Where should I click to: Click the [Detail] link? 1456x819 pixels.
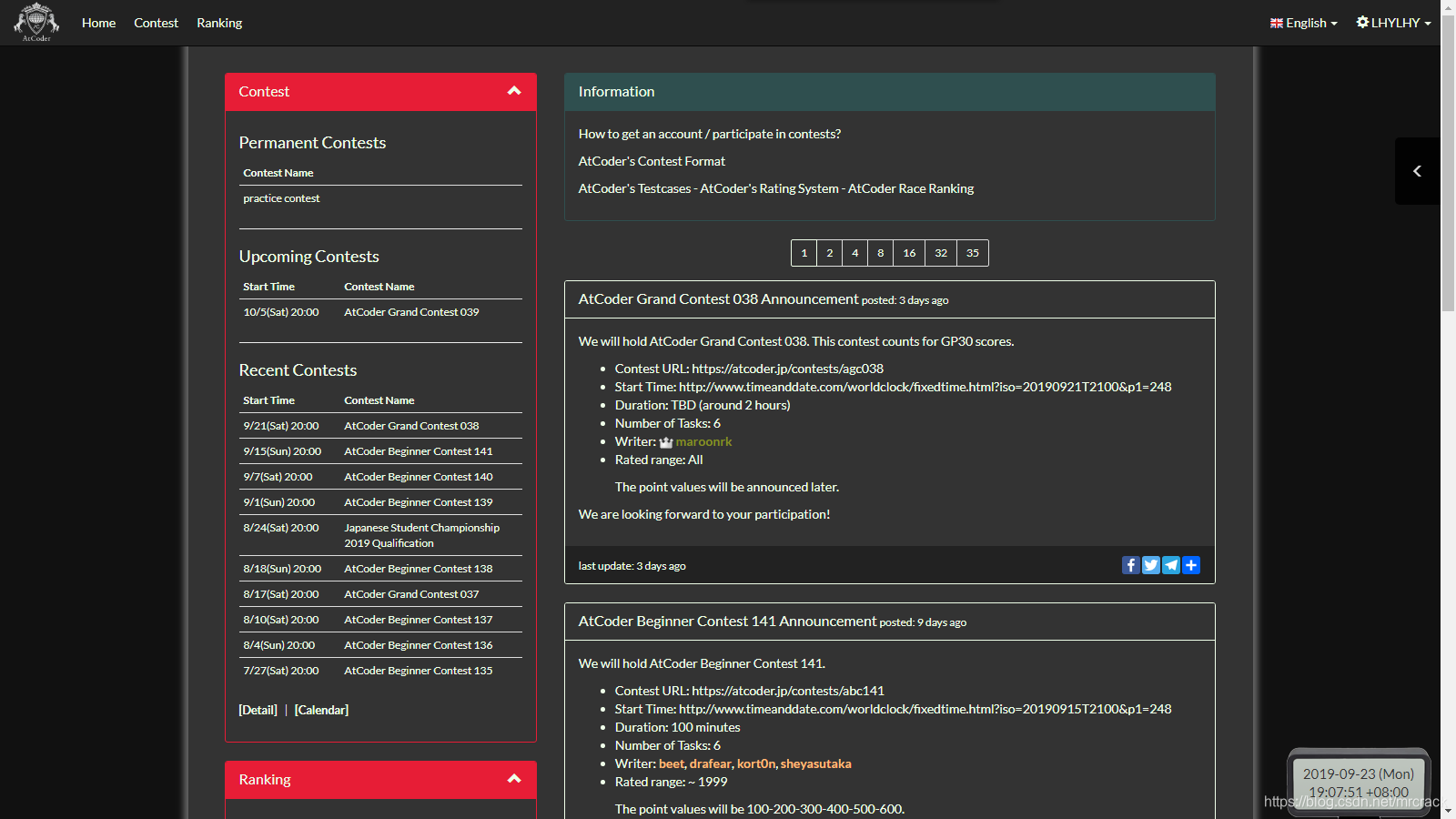coord(258,710)
